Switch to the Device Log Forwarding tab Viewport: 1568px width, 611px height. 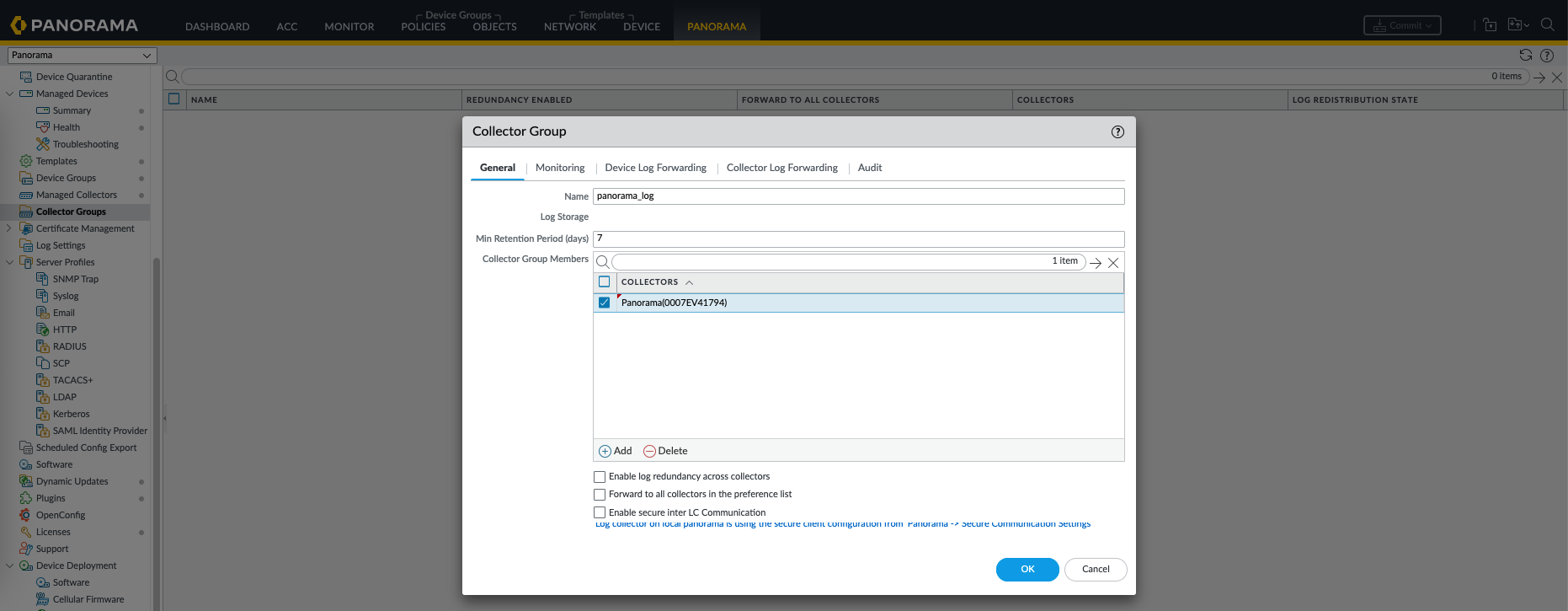(x=655, y=168)
